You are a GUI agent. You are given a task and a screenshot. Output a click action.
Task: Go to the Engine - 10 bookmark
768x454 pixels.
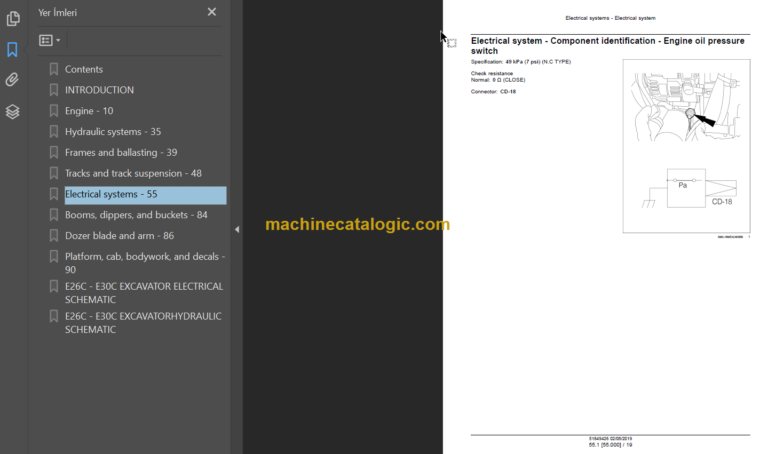(89, 111)
